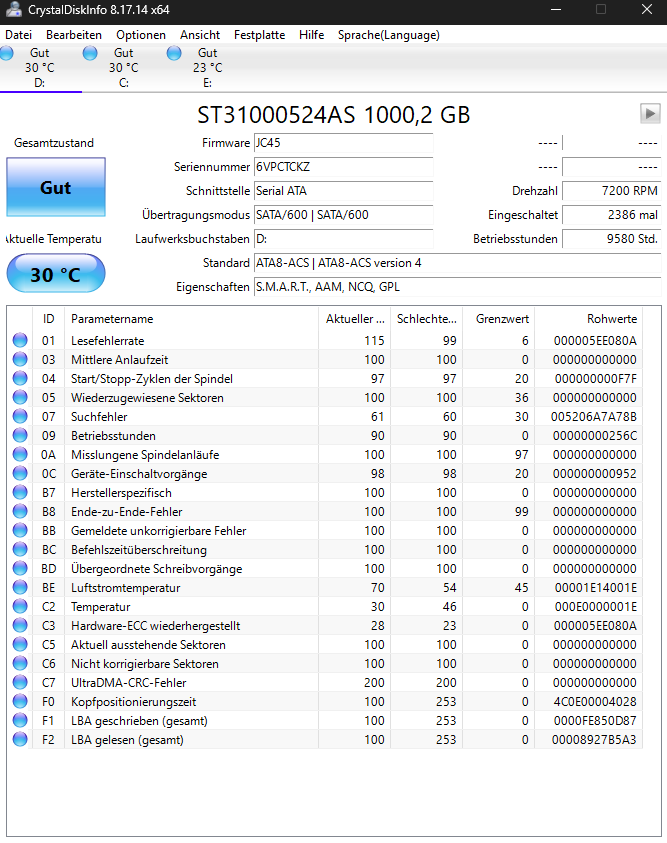Click the 30 °C temperature button
Image resolution: width=667 pixels, height=843 pixels.
tap(56, 274)
